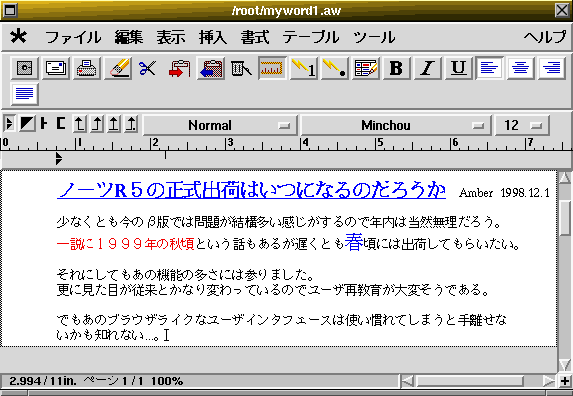Open the ファイル menu

pos(73,37)
